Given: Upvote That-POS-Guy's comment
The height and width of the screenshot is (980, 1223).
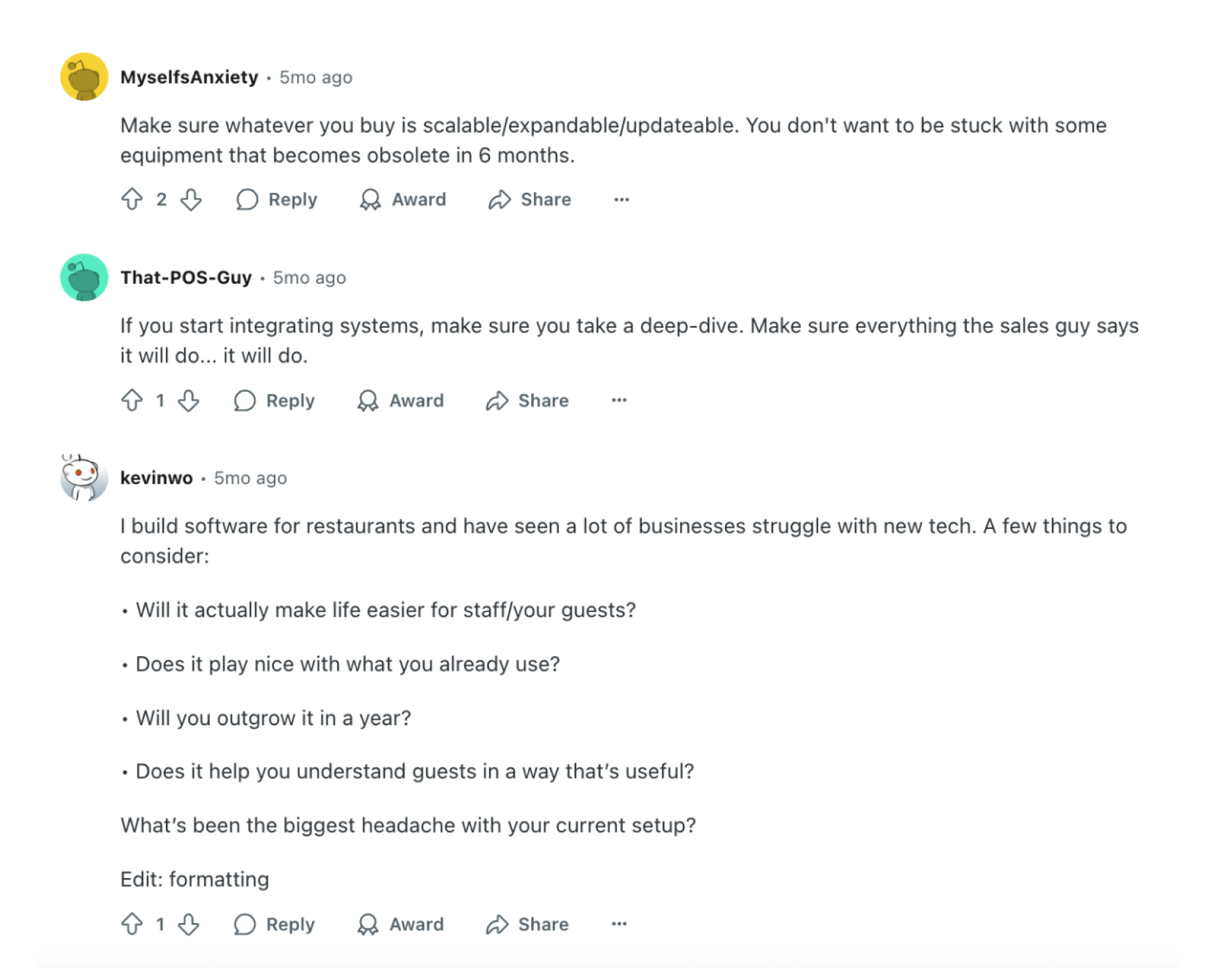Looking at the screenshot, I should 133,401.
